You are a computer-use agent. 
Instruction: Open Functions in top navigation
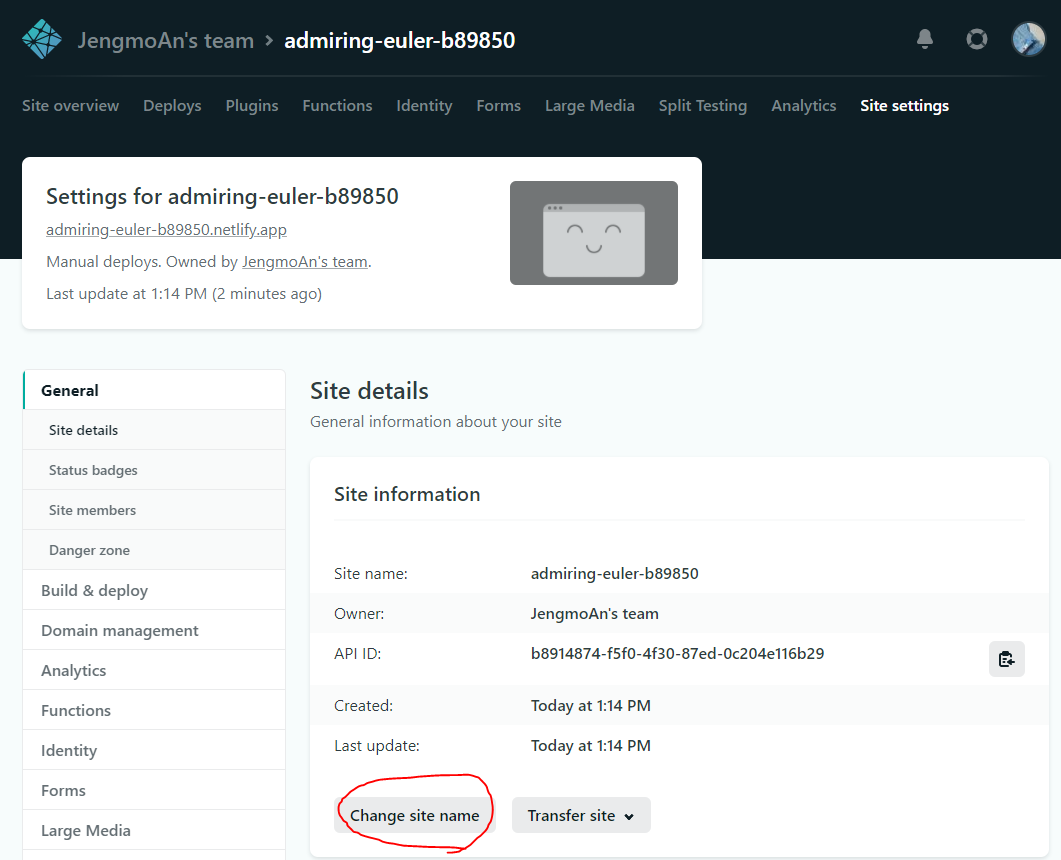337,106
